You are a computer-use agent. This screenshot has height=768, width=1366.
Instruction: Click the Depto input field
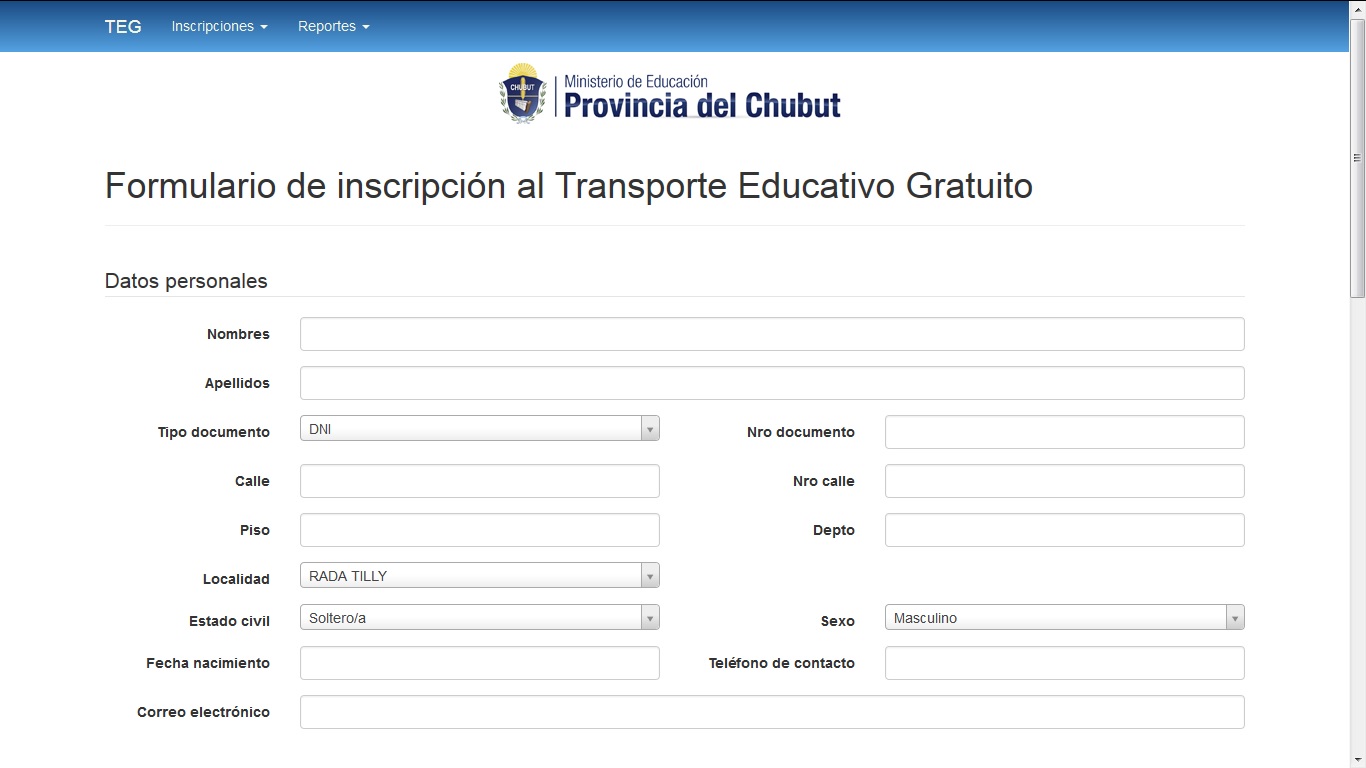1064,530
